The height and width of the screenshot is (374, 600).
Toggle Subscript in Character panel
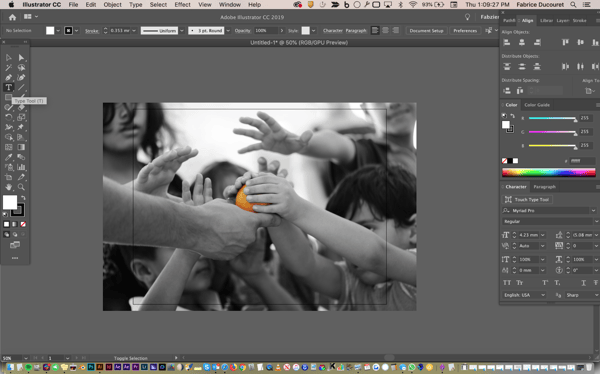point(557,283)
